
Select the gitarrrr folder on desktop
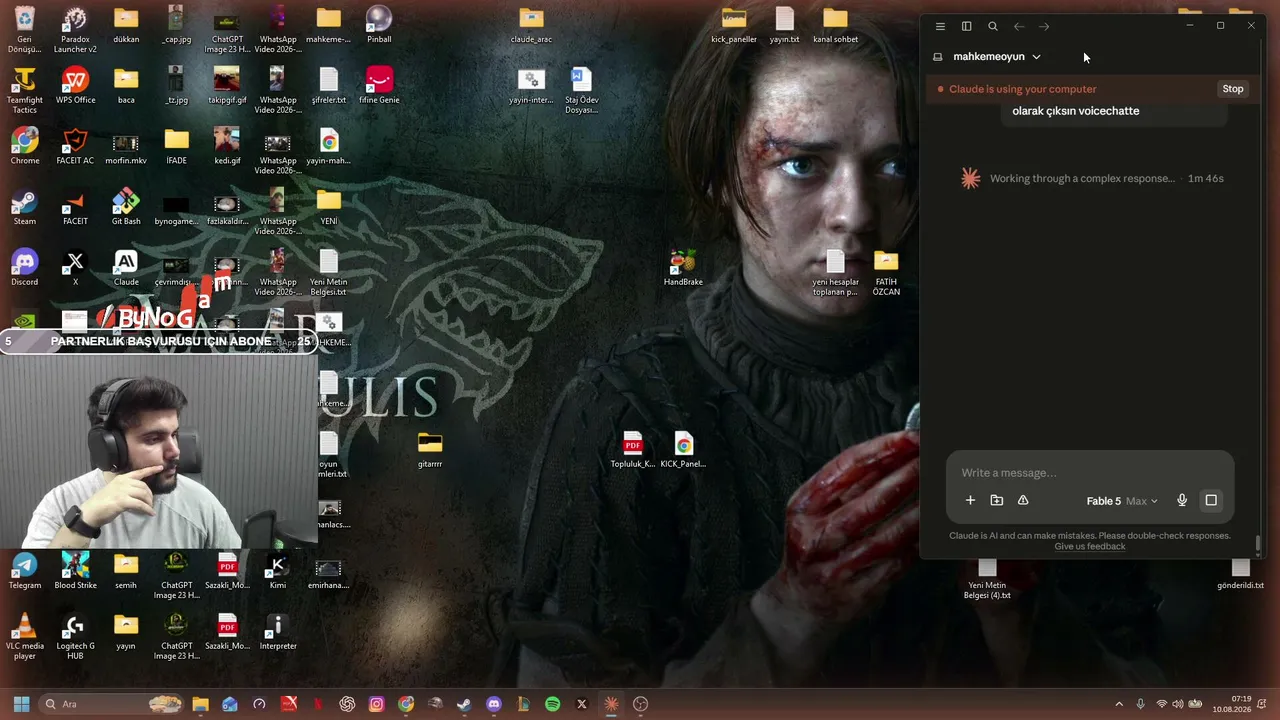click(430, 450)
